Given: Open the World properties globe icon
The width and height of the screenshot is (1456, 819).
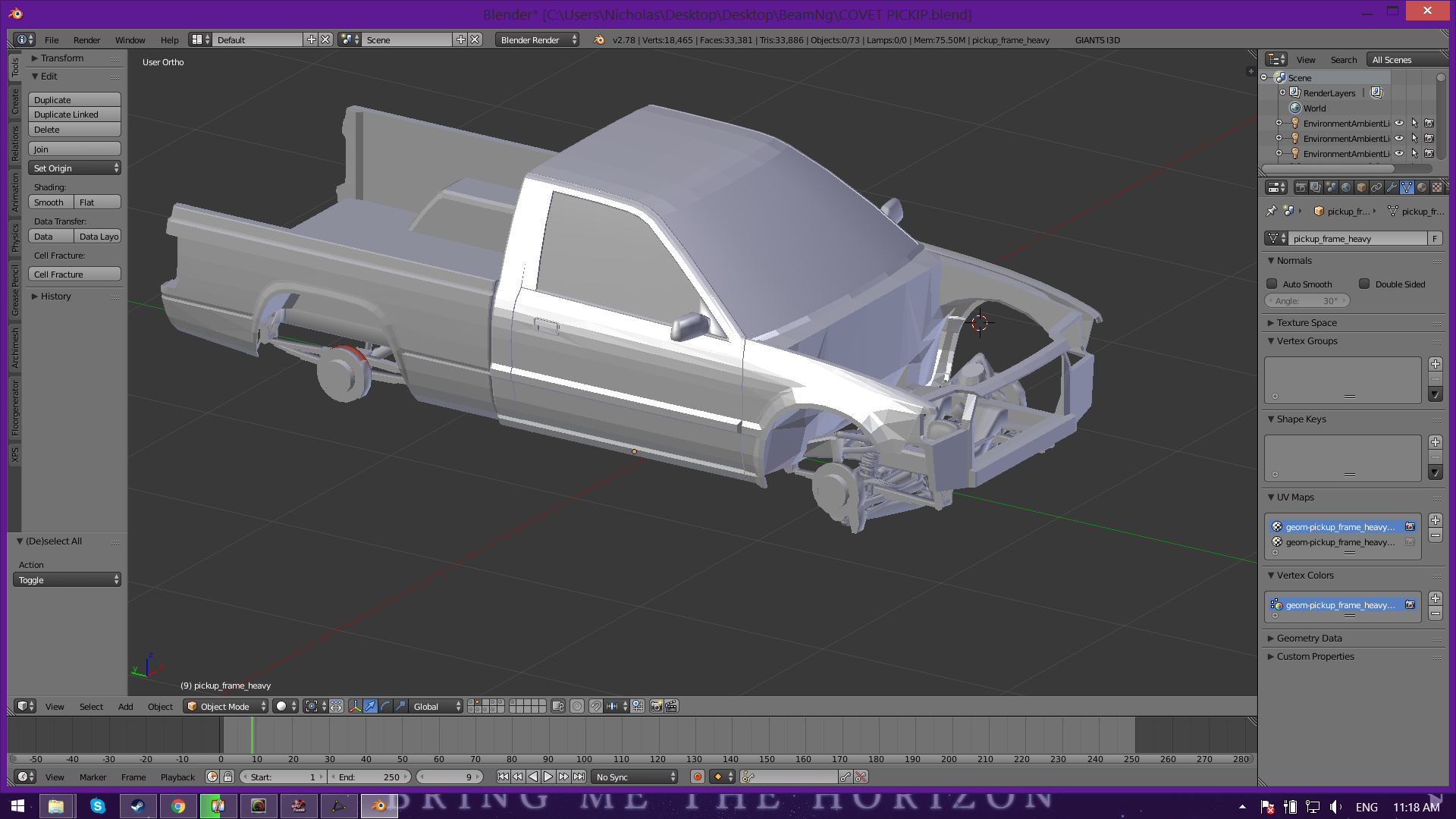Looking at the screenshot, I should [1346, 187].
